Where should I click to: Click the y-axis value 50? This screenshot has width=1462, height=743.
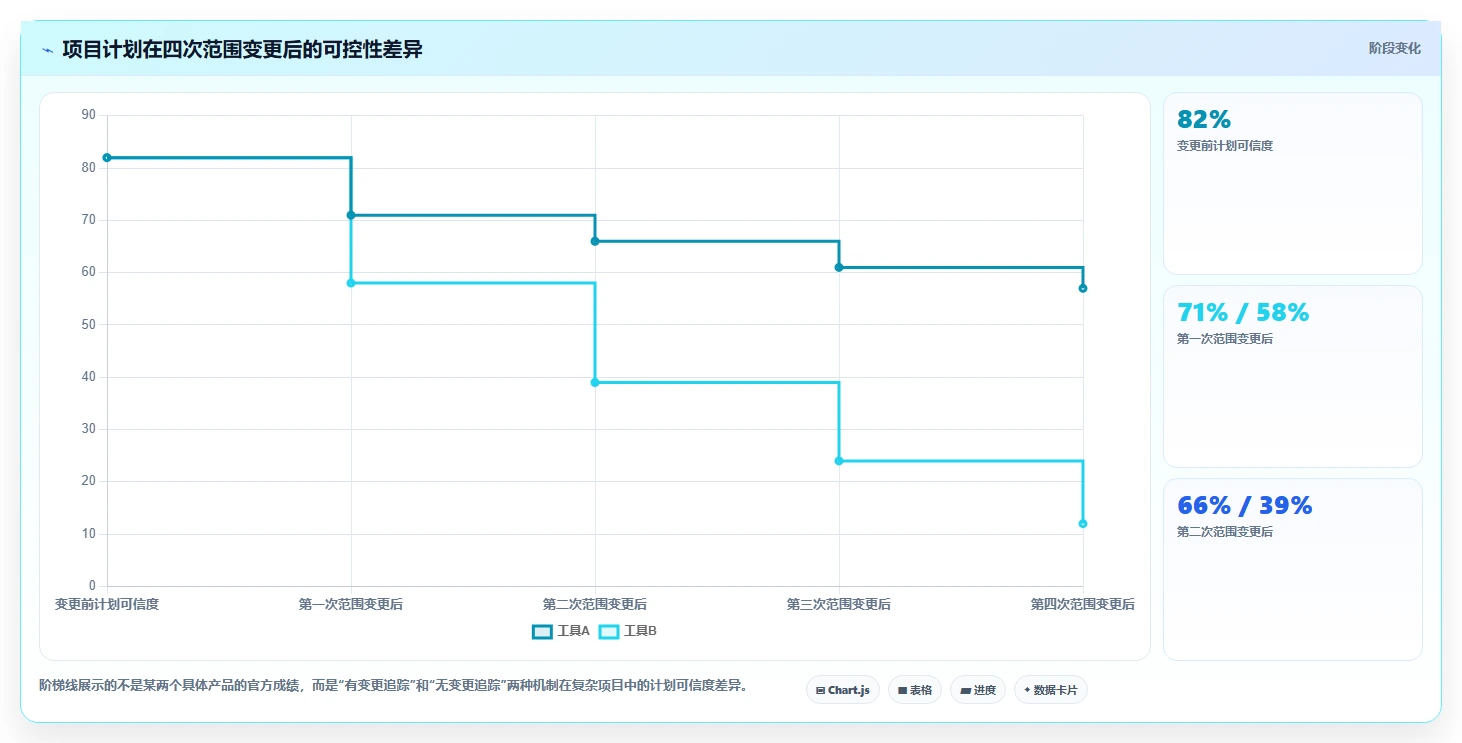(88, 324)
